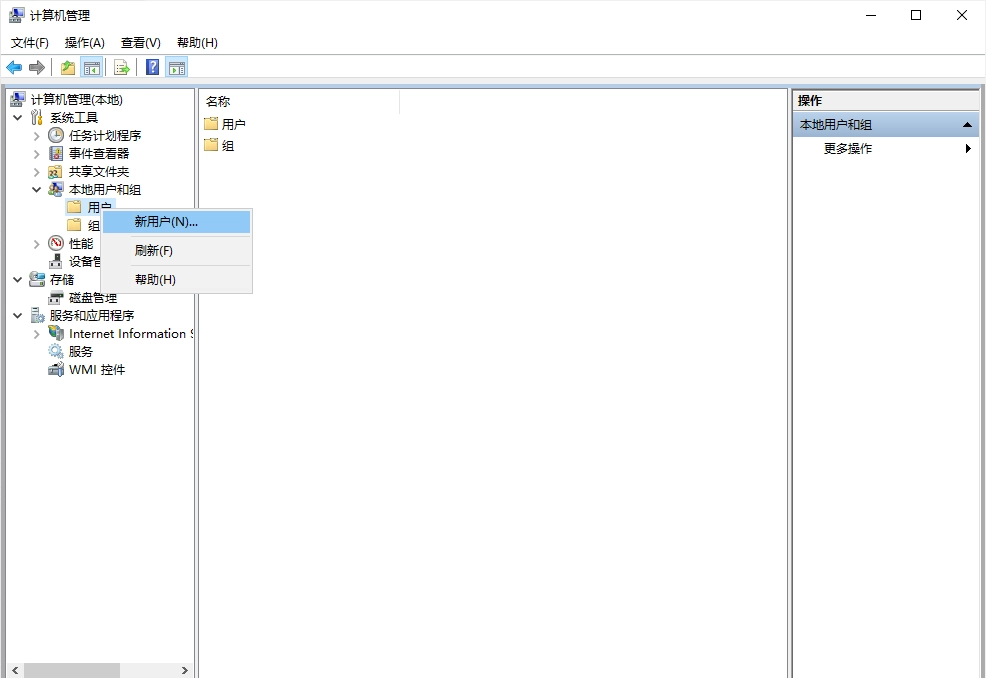Choose 新用户(N)... from the context menu

pyautogui.click(x=166, y=222)
